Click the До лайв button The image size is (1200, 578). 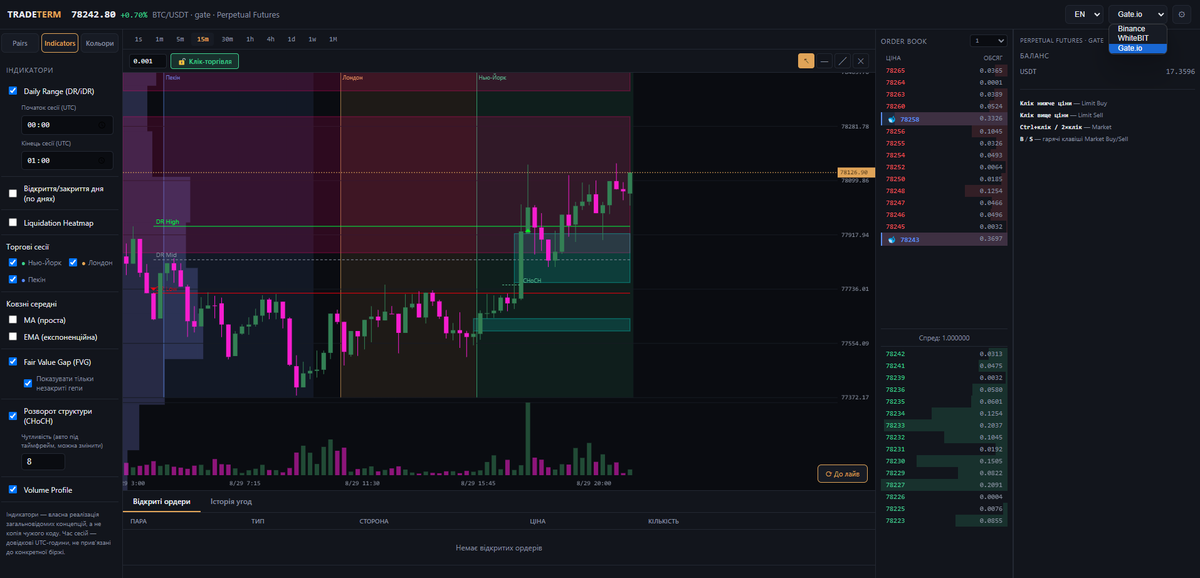842,474
